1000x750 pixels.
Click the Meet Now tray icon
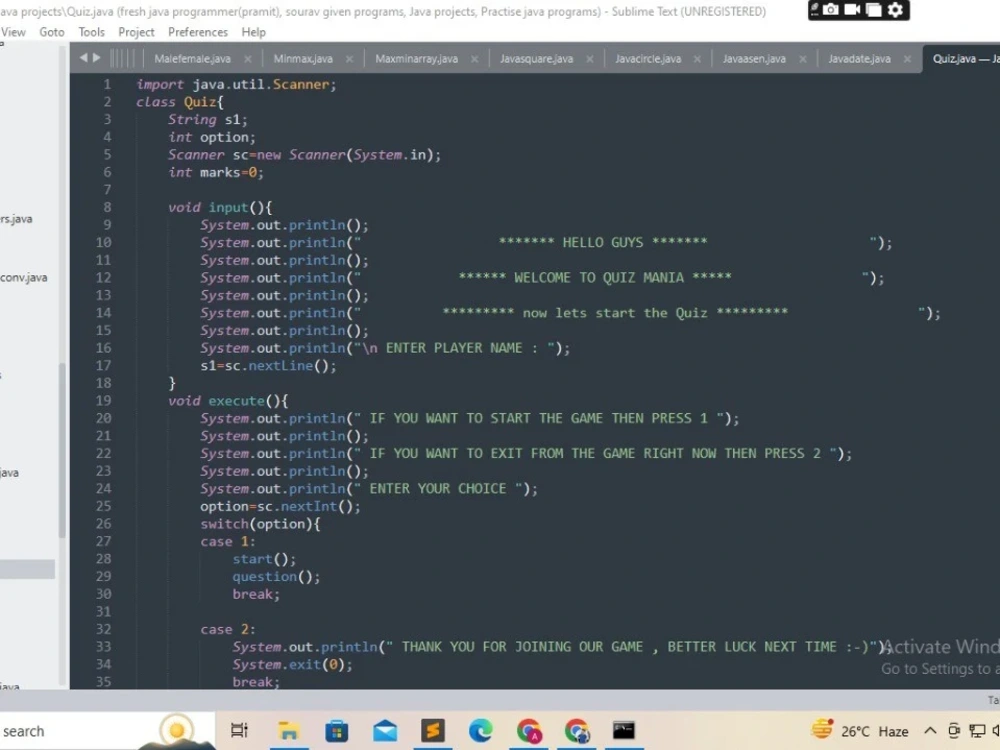pos(954,731)
